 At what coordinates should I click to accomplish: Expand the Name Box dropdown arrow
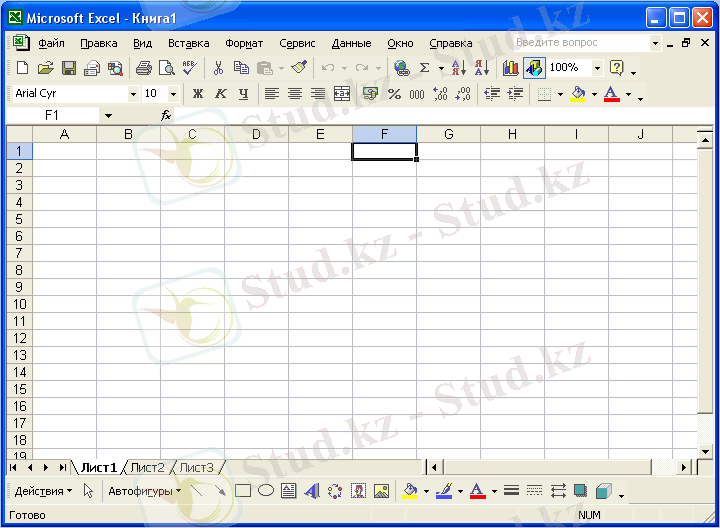tap(108, 116)
